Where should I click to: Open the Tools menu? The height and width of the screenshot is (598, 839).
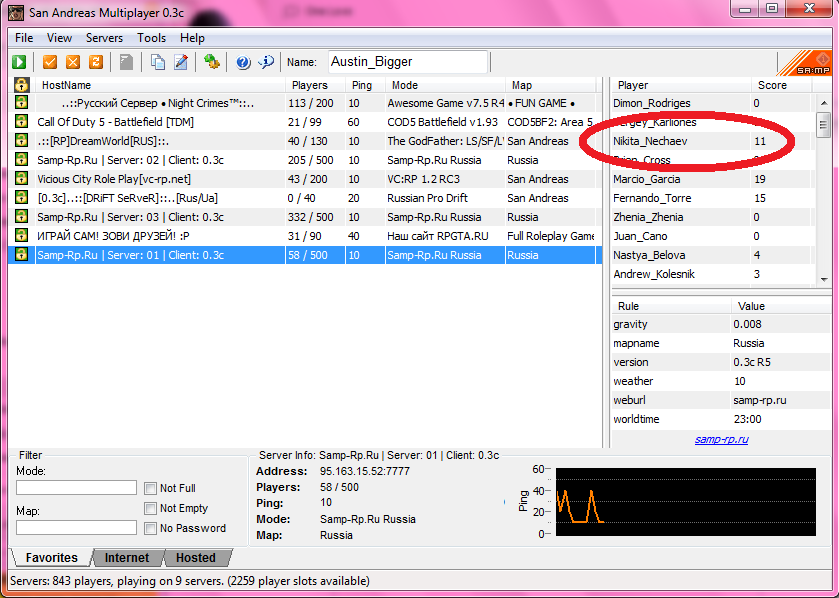click(151, 38)
